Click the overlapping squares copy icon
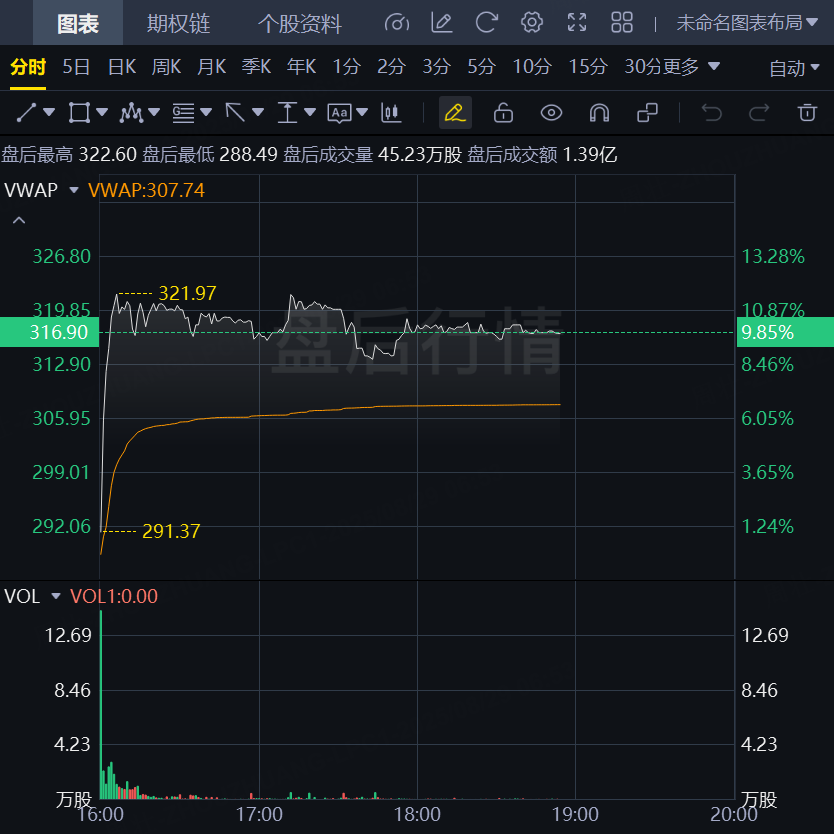The width and height of the screenshot is (834, 834). click(647, 113)
